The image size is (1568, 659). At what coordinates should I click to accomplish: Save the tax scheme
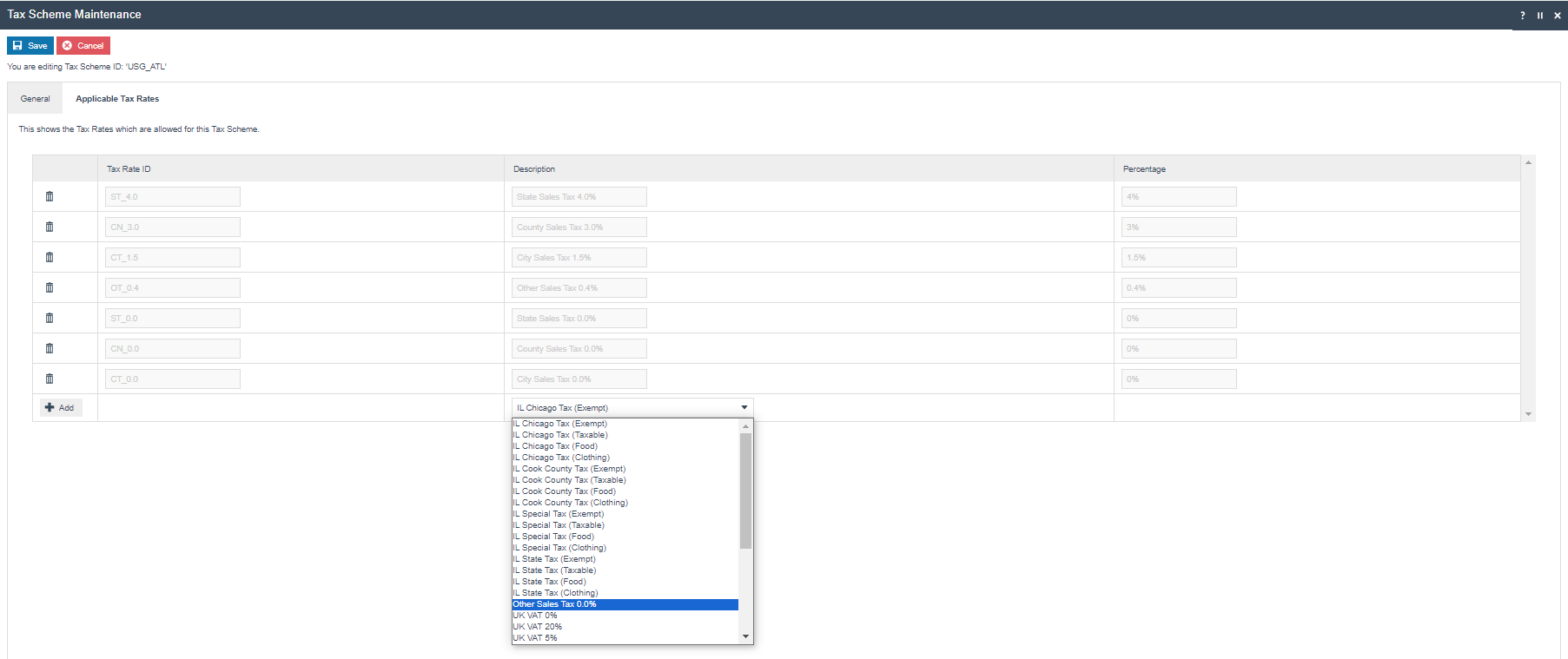pyautogui.click(x=30, y=45)
